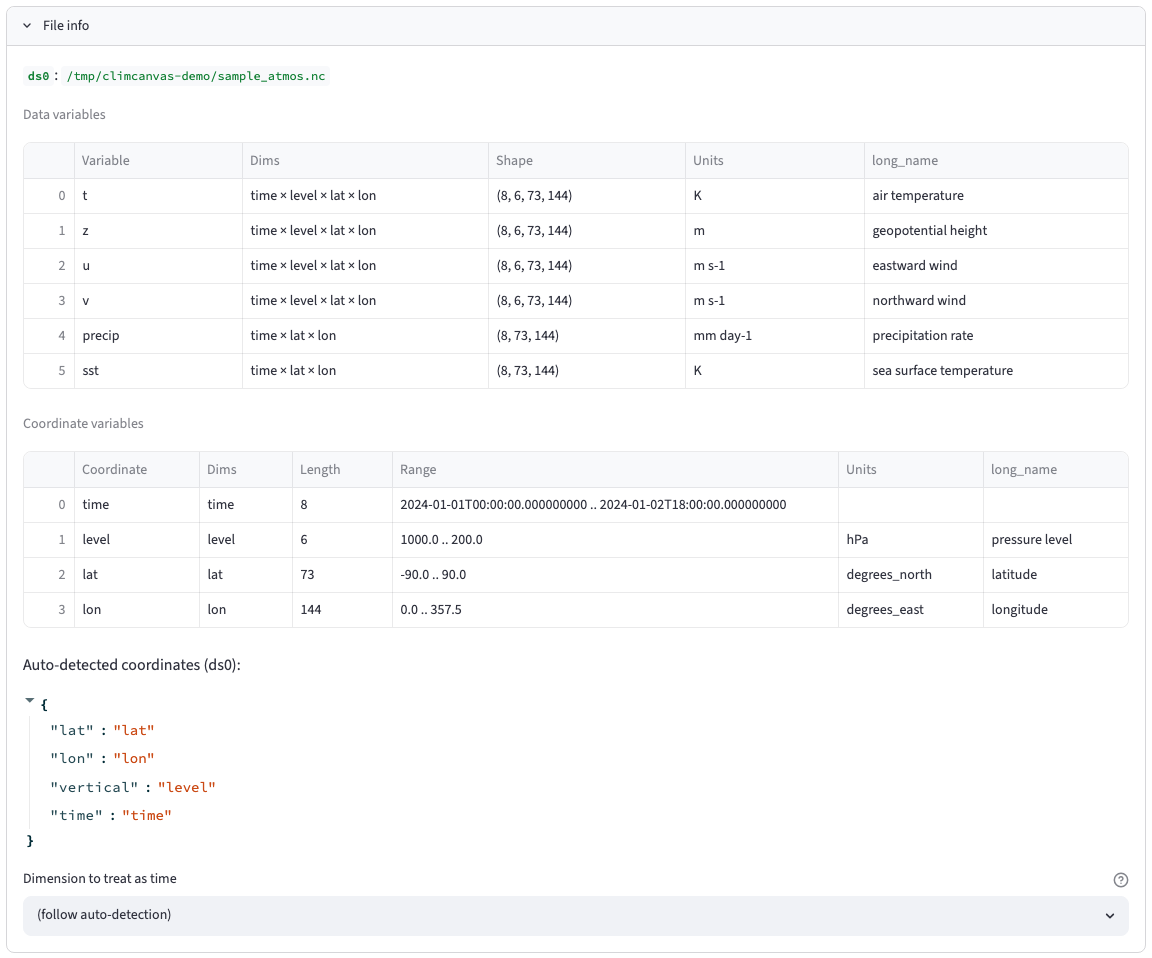Click the 'Auto-detected coordinates (ds0):' heading

132,666
